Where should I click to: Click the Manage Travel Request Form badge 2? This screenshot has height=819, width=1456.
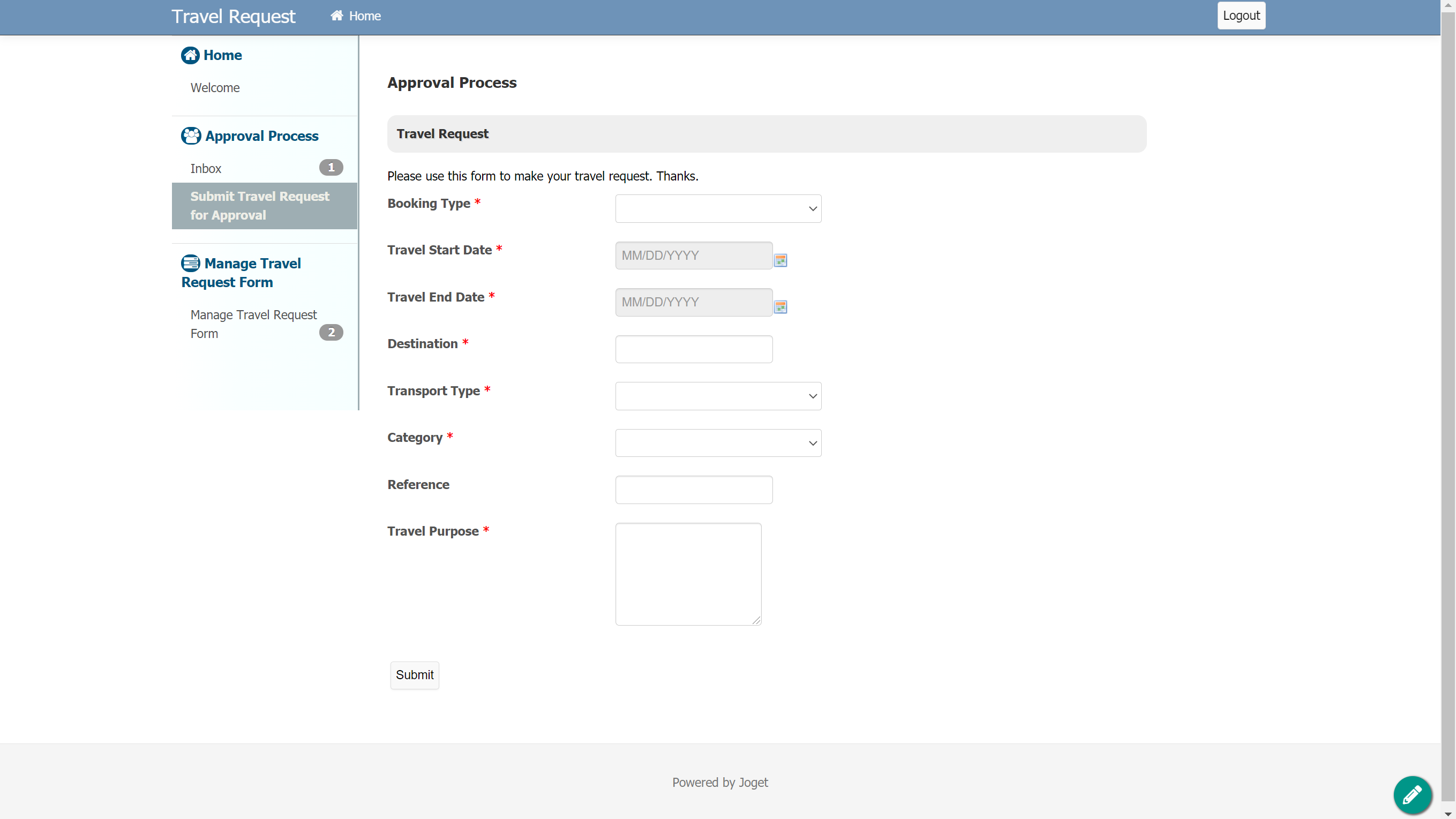pyautogui.click(x=331, y=332)
